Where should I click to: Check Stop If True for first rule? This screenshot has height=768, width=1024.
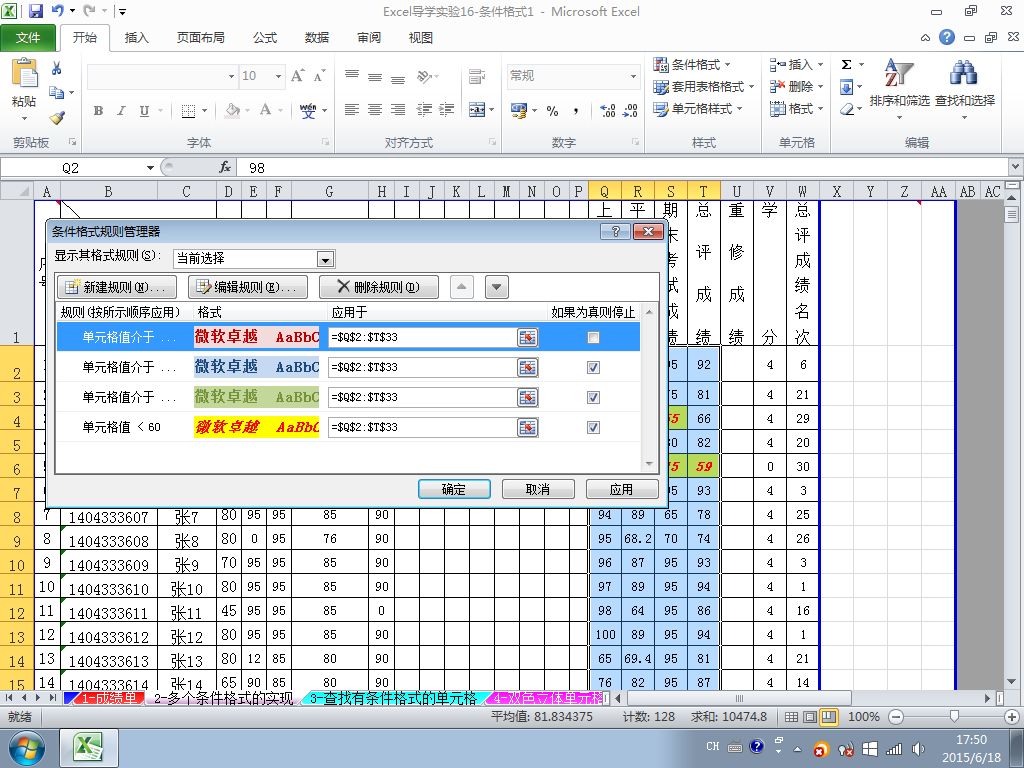[x=593, y=338]
